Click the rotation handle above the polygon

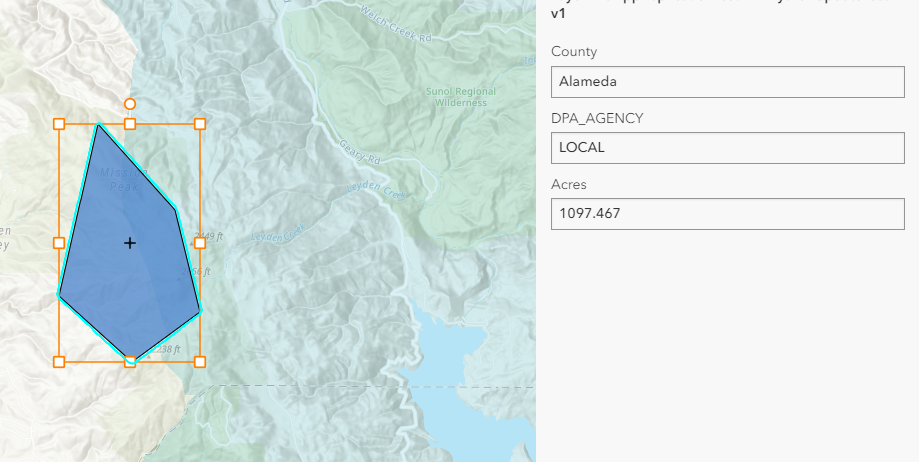pos(130,103)
